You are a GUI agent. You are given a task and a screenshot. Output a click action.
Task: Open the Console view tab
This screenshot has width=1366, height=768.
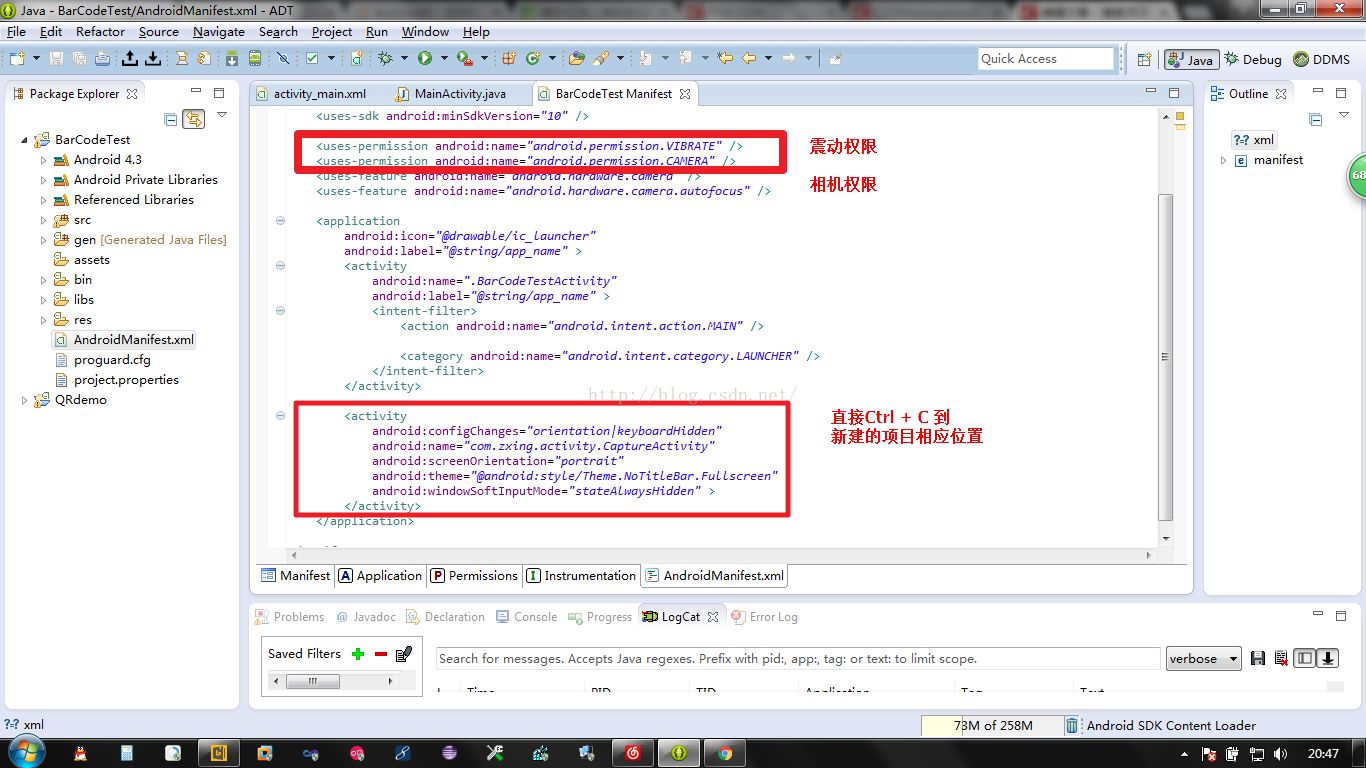tap(527, 617)
